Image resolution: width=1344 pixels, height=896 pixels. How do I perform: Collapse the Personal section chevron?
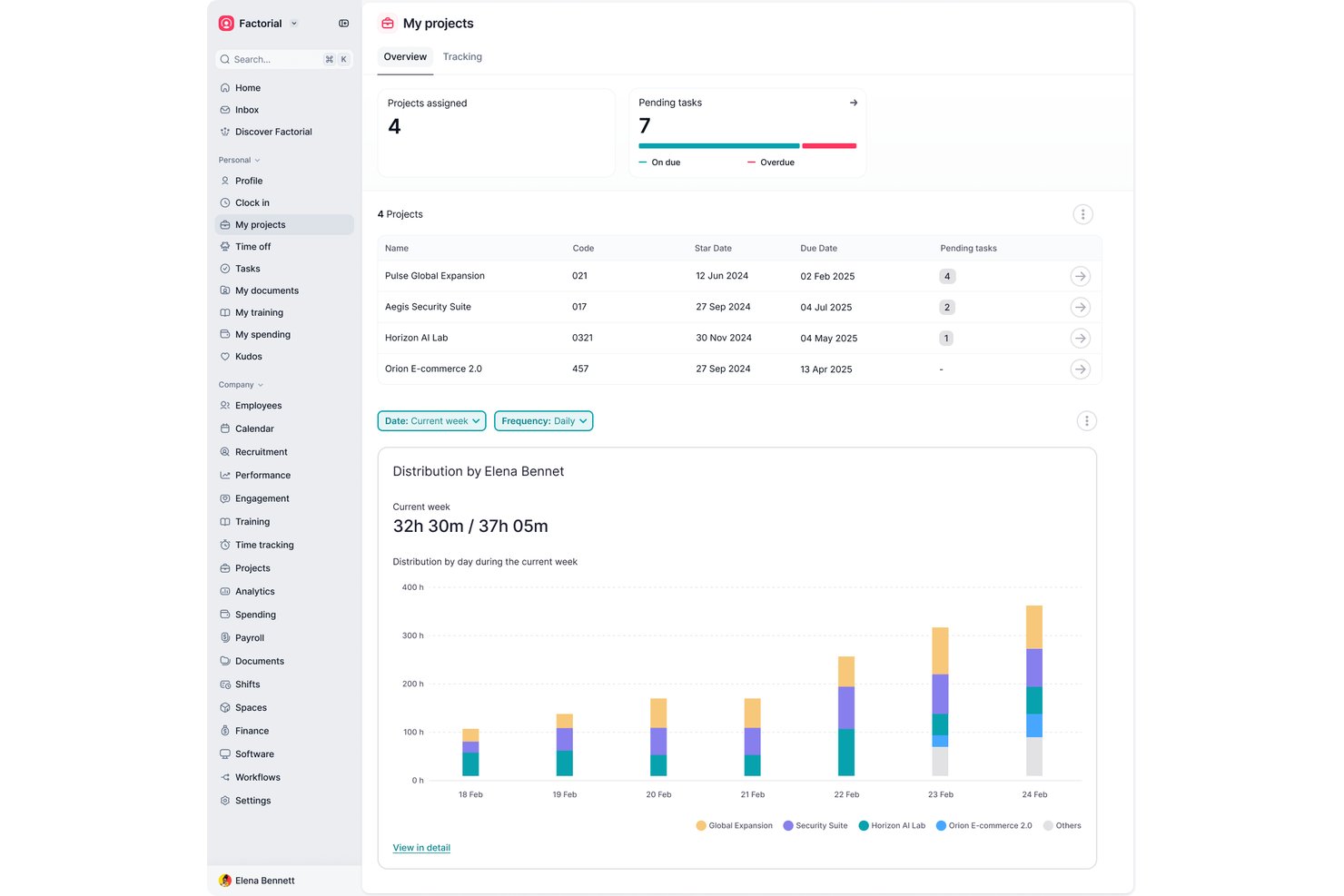[x=258, y=161]
